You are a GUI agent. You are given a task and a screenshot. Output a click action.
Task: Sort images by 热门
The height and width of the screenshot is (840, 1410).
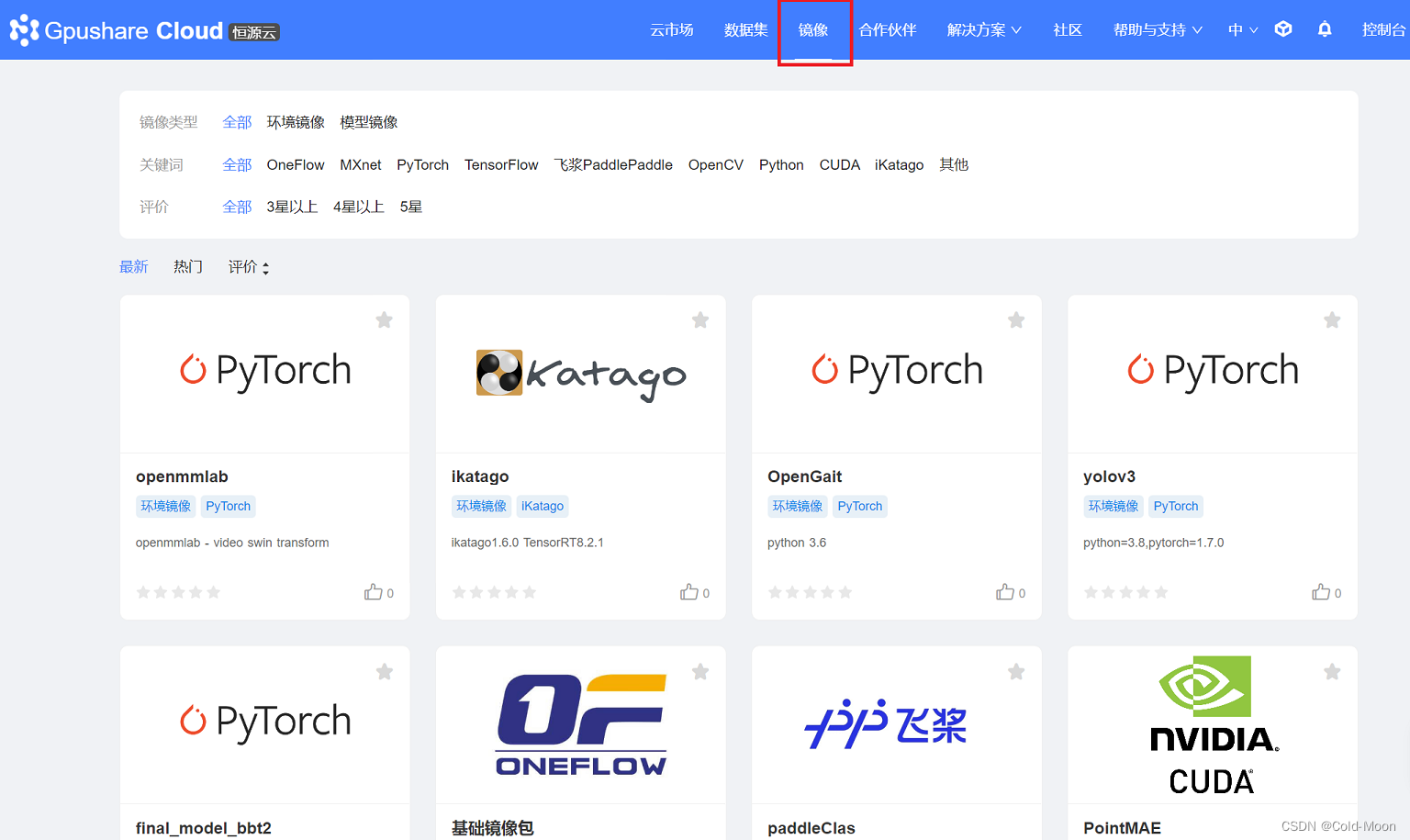pos(188,267)
